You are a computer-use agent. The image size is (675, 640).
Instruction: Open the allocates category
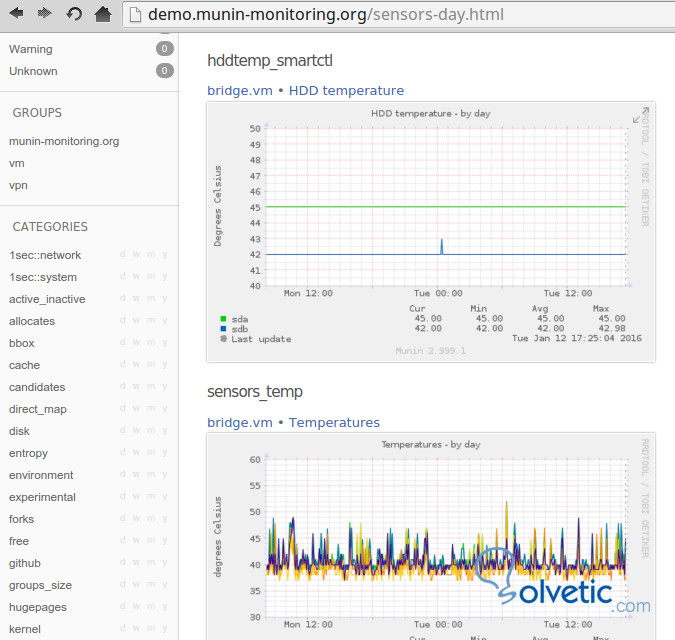coord(32,321)
